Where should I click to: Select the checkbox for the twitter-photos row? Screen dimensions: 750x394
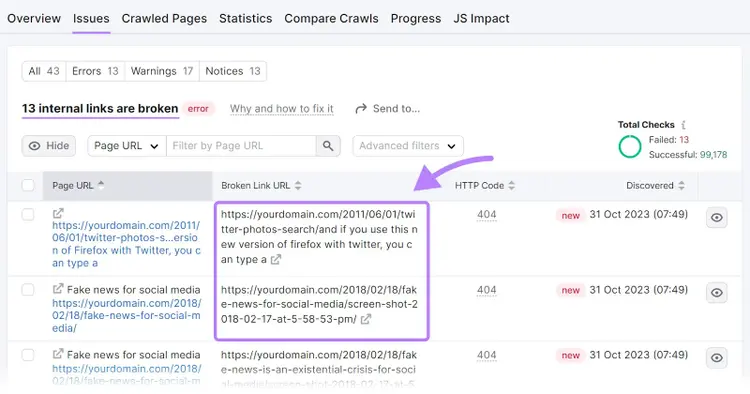click(28, 214)
